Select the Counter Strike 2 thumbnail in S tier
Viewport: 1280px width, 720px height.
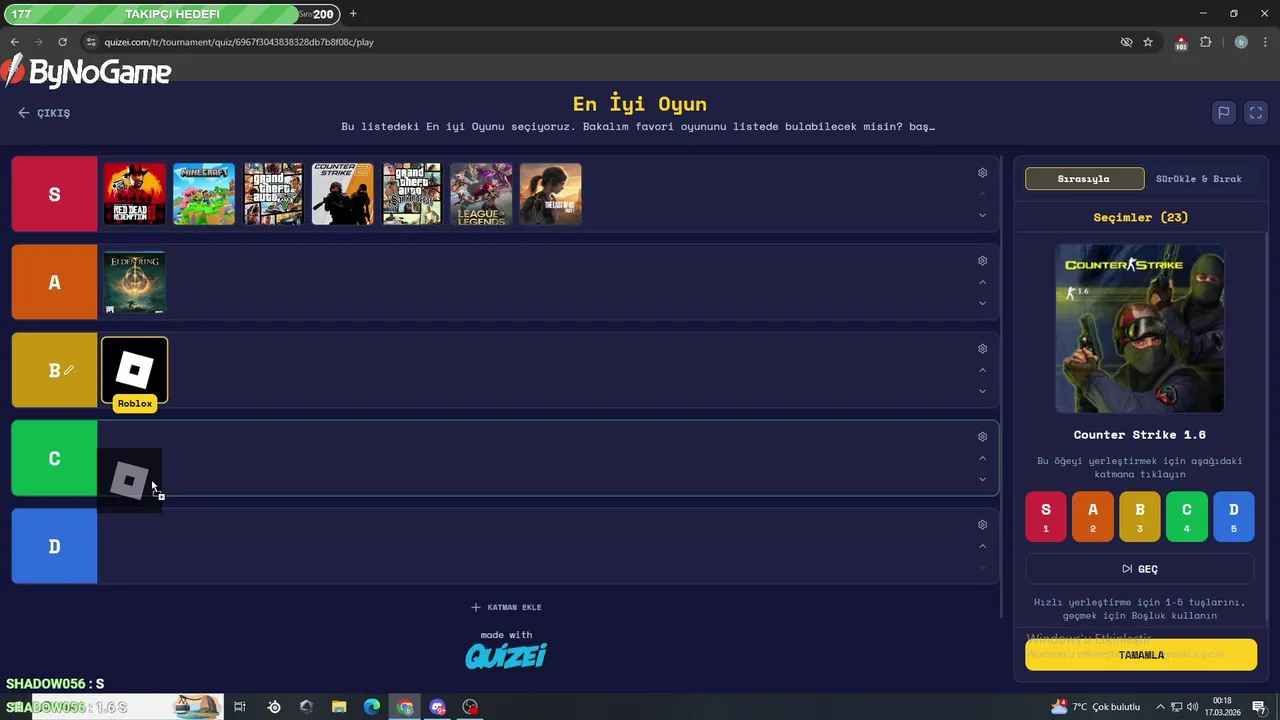click(342, 194)
